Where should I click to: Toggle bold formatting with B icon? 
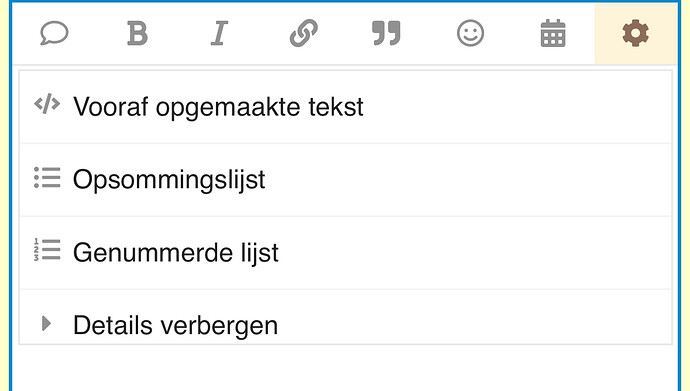[x=137, y=33]
